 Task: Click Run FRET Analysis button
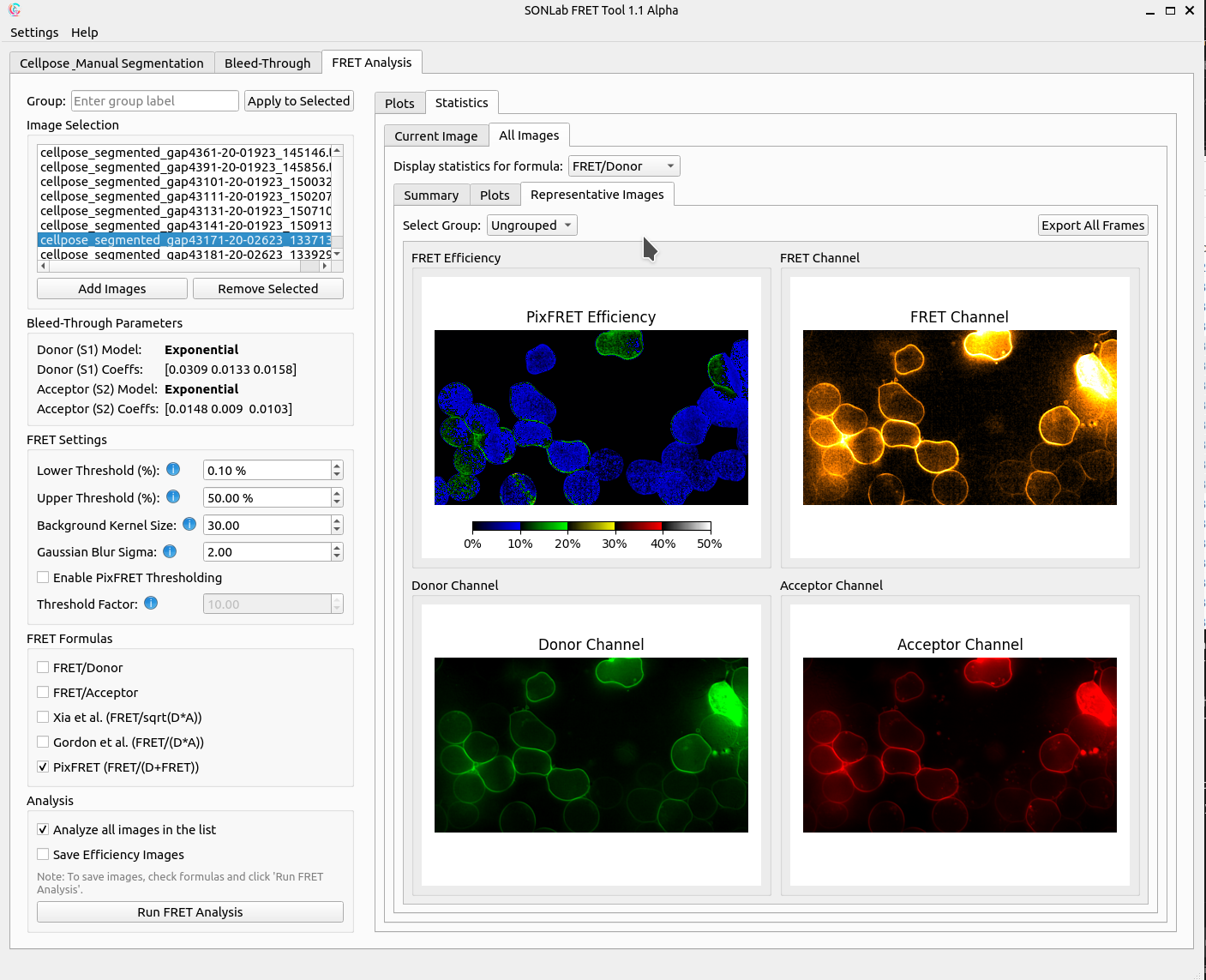190,912
